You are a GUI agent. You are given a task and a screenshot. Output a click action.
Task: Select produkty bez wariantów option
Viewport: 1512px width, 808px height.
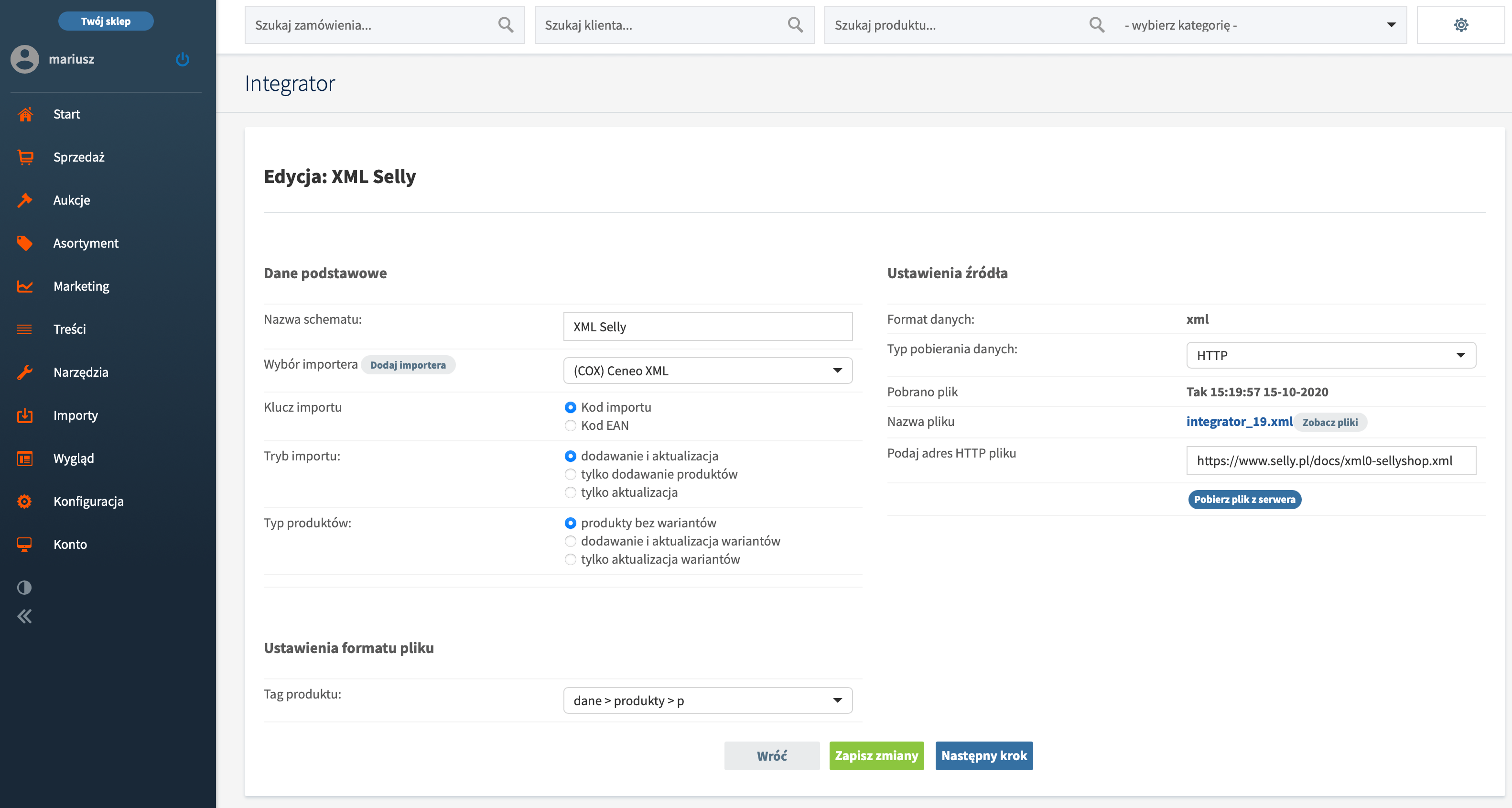coord(570,523)
